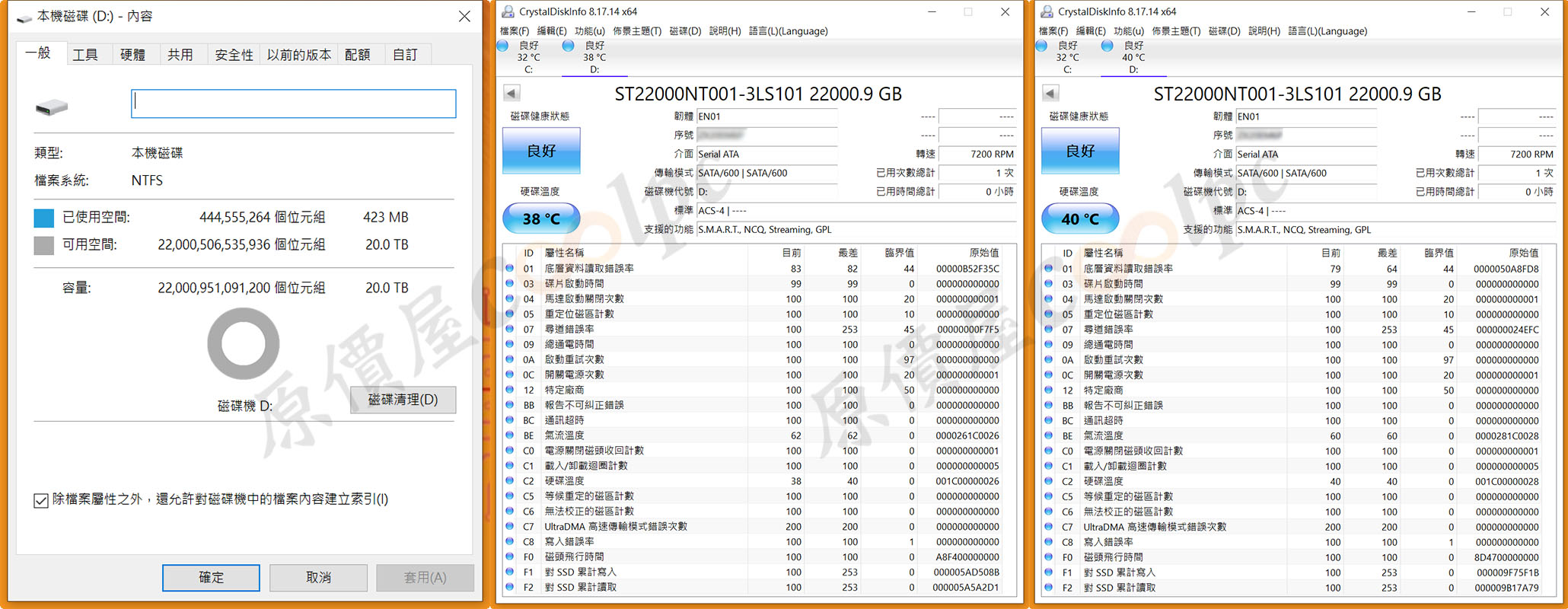This screenshot has width=1568, height=609.
Task: Click the 原始值 column header in right window
Action: tap(1523, 253)
